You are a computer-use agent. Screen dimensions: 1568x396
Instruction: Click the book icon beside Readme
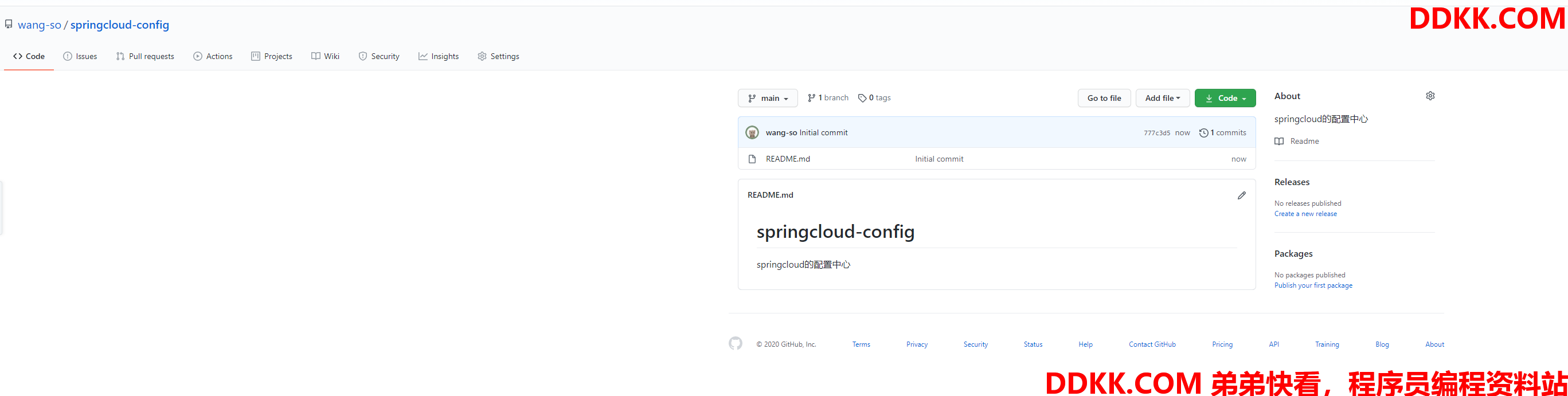point(1279,141)
